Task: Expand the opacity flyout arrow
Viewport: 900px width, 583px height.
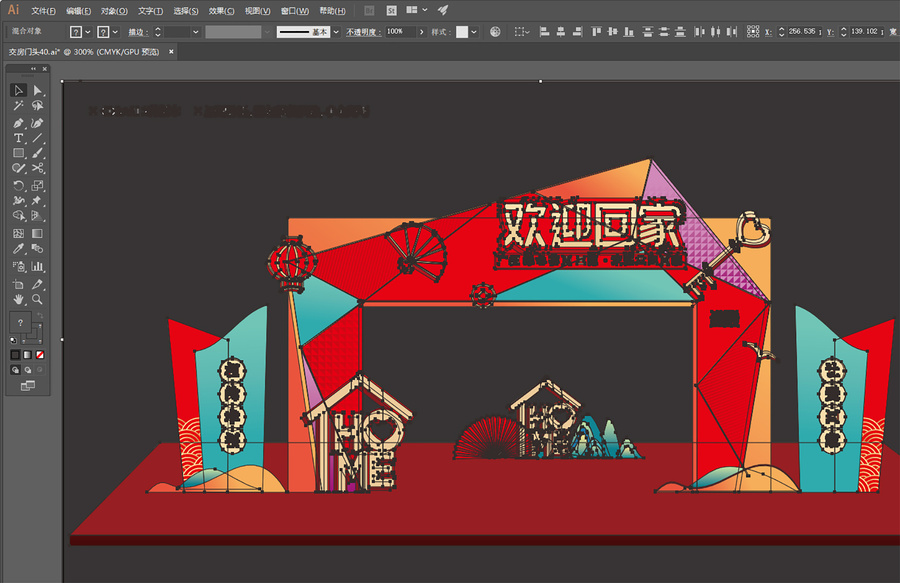Action: coord(422,32)
